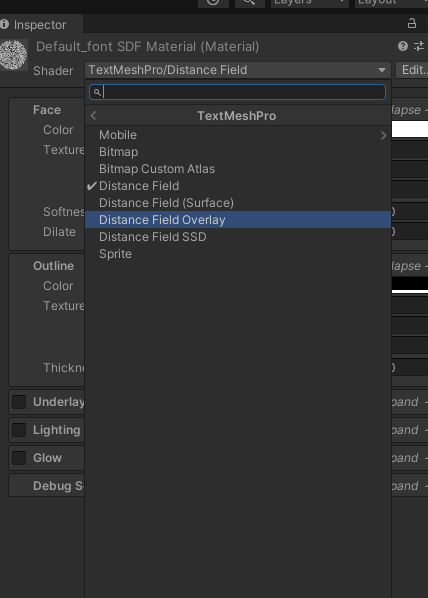Click the Shader label
428x598 pixels.
pyautogui.click(x=53, y=71)
